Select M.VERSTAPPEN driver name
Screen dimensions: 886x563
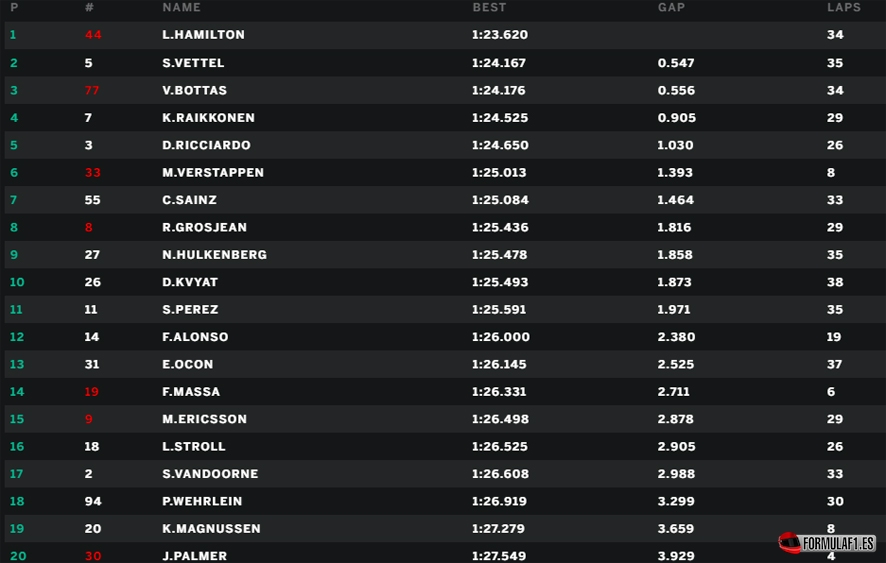(x=213, y=172)
